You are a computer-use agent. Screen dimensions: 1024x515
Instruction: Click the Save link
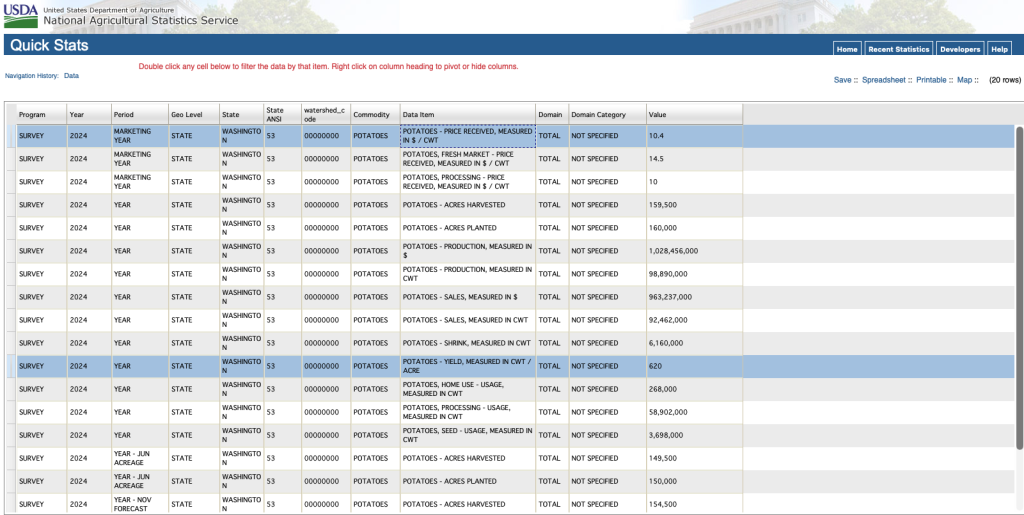(x=842, y=80)
